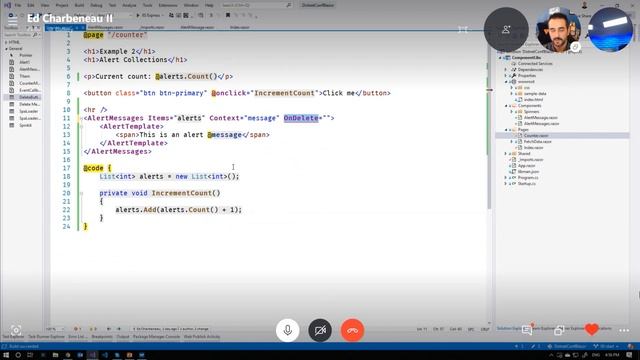The image size is (640, 360).
Task: Open the Edit menu
Action: pyautogui.click(x=31, y=5)
